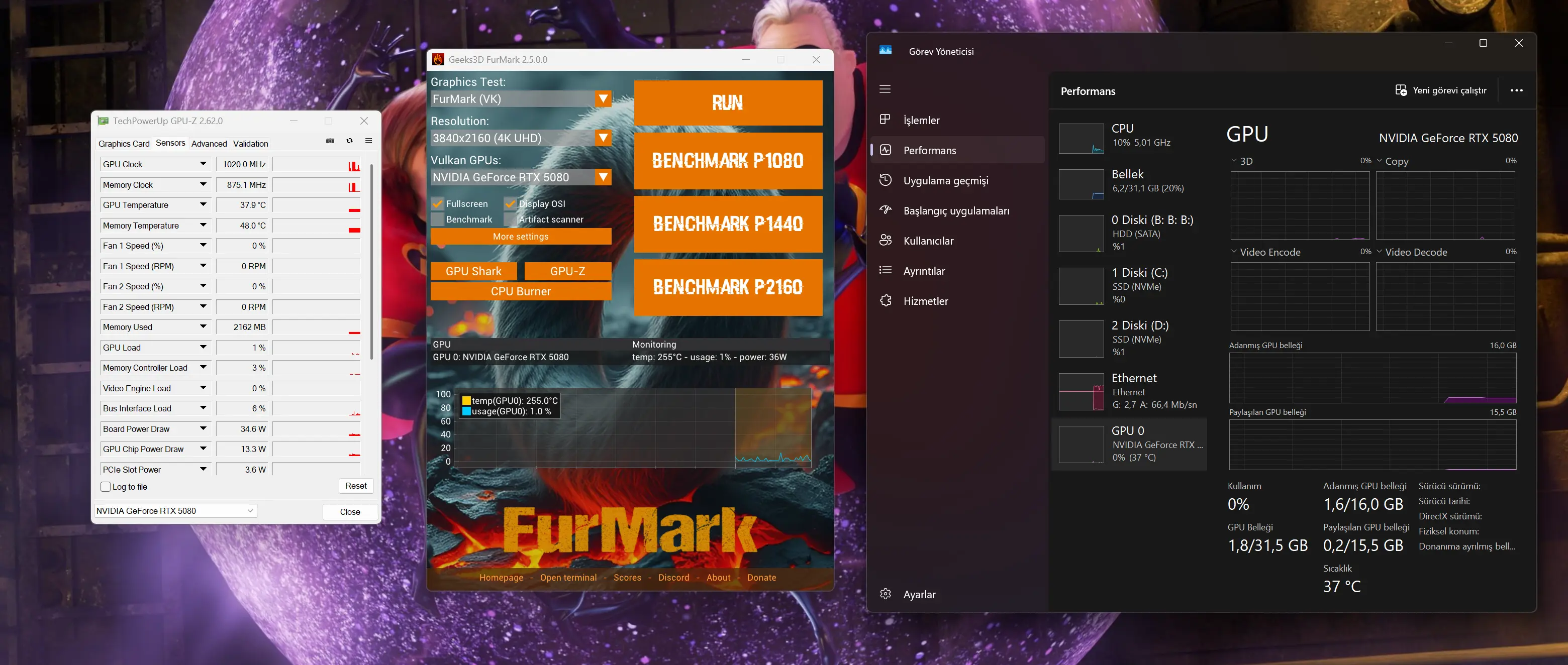Toggle the Display OSI checkbox

point(510,204)
